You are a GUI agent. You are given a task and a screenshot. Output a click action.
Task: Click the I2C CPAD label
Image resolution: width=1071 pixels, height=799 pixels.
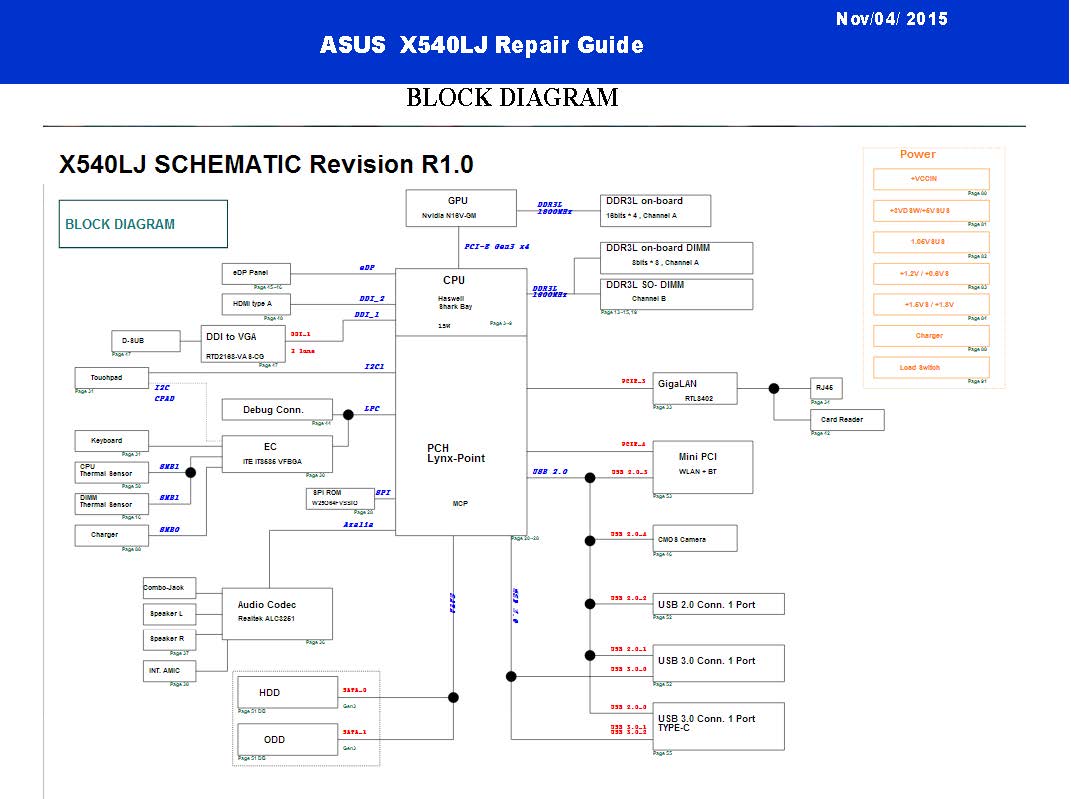pyautogui.click(x=164, y=393)
